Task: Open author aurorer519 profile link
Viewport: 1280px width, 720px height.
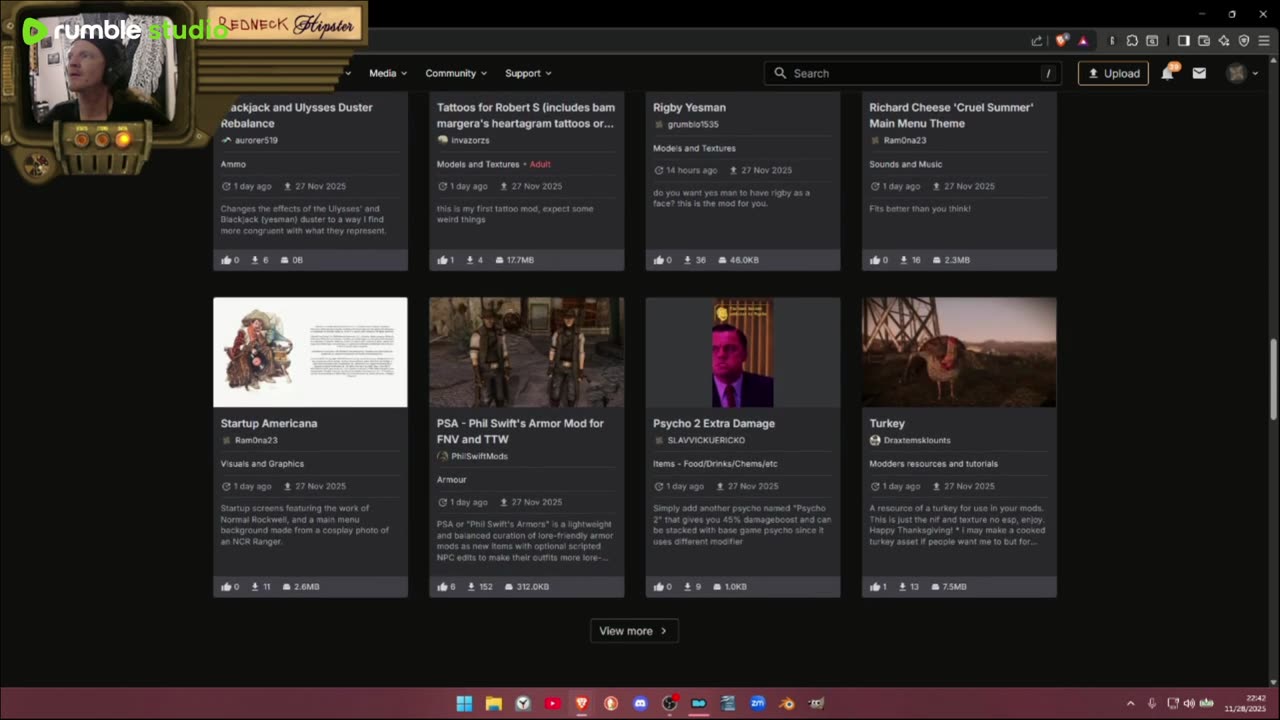Action: [256, 140]
